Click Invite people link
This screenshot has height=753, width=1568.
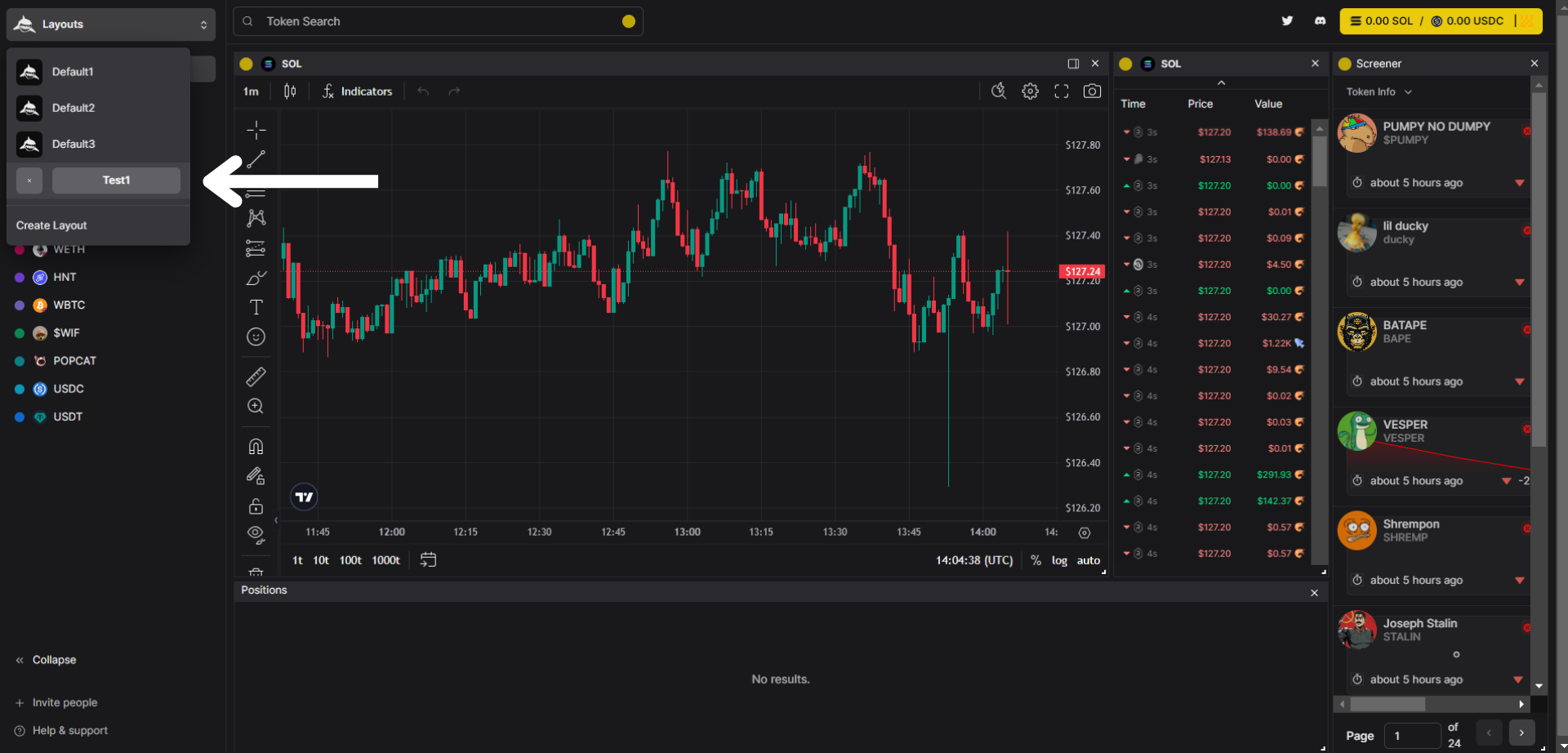pyautogui.click(x=65, y=702)
